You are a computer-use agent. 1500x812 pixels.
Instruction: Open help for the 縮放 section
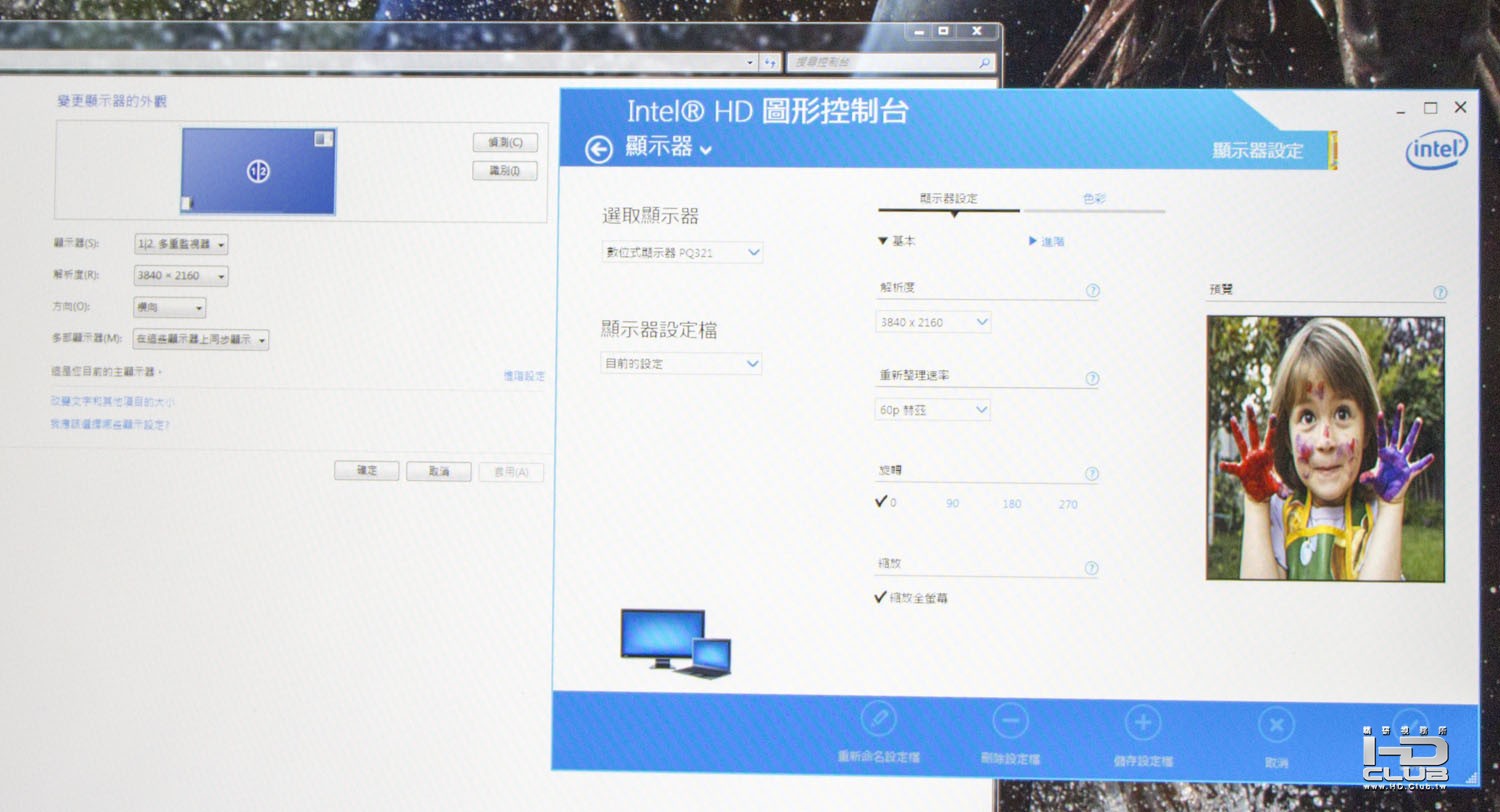click(1091, 568)
